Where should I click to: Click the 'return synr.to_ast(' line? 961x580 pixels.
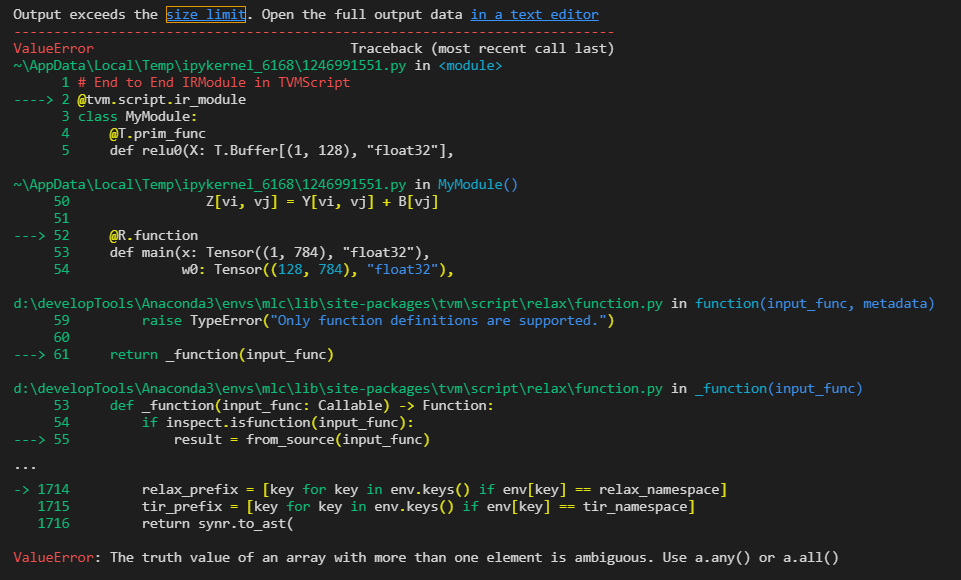(218, 524)
